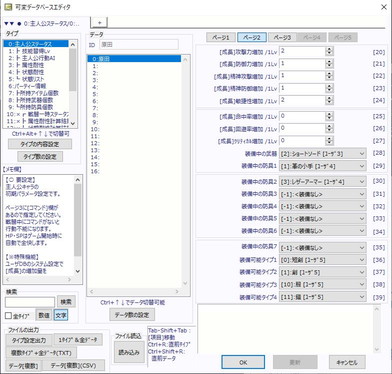This screenshot has height=374, width=392.
Task: Click the OK button
Action: (x=243, y=362)
